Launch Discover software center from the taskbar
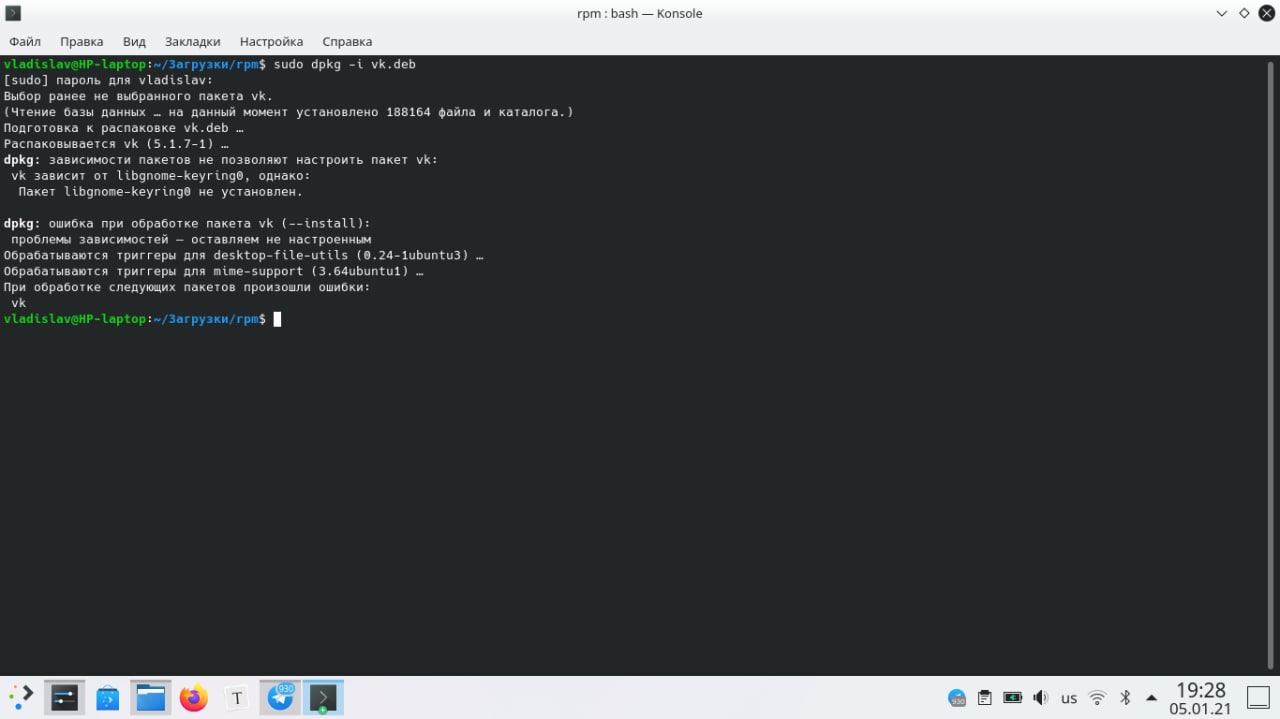Viewport: 1280px width, 719px height. pyautogui.click(x=107, y=697)
